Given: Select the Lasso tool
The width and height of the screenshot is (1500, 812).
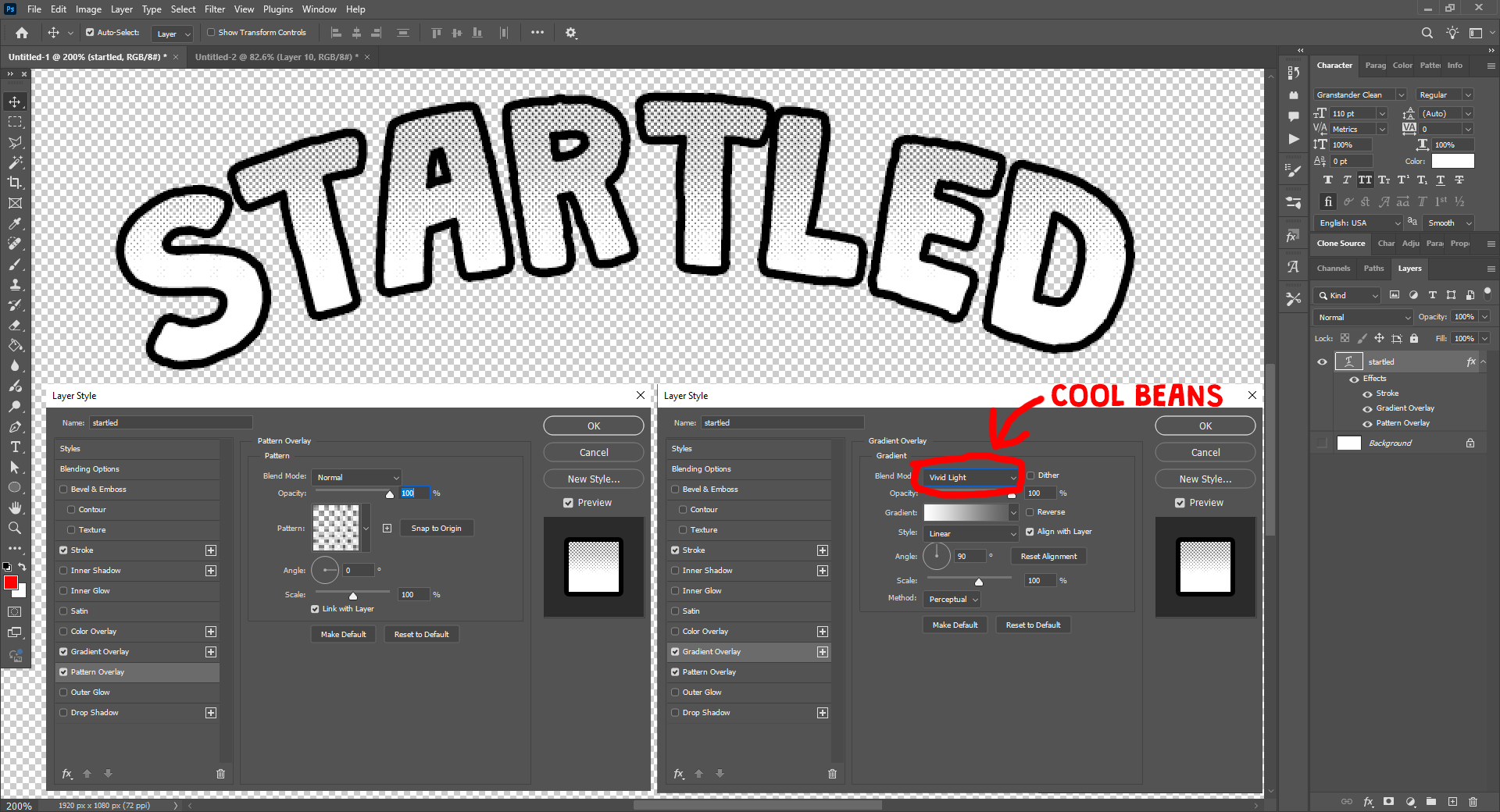Looking at the screenshot, I should coord(15,142).
